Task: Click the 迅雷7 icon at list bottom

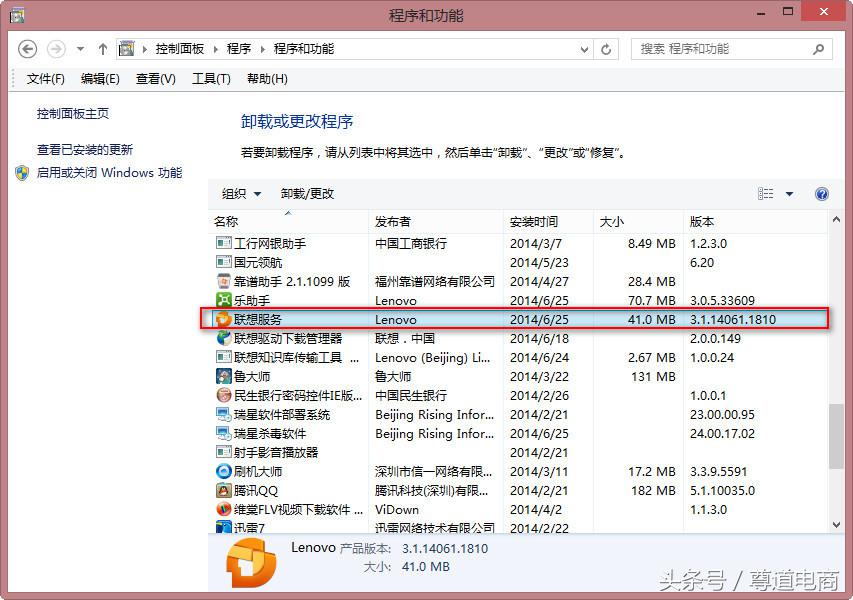Action: (x=223, y=527)
